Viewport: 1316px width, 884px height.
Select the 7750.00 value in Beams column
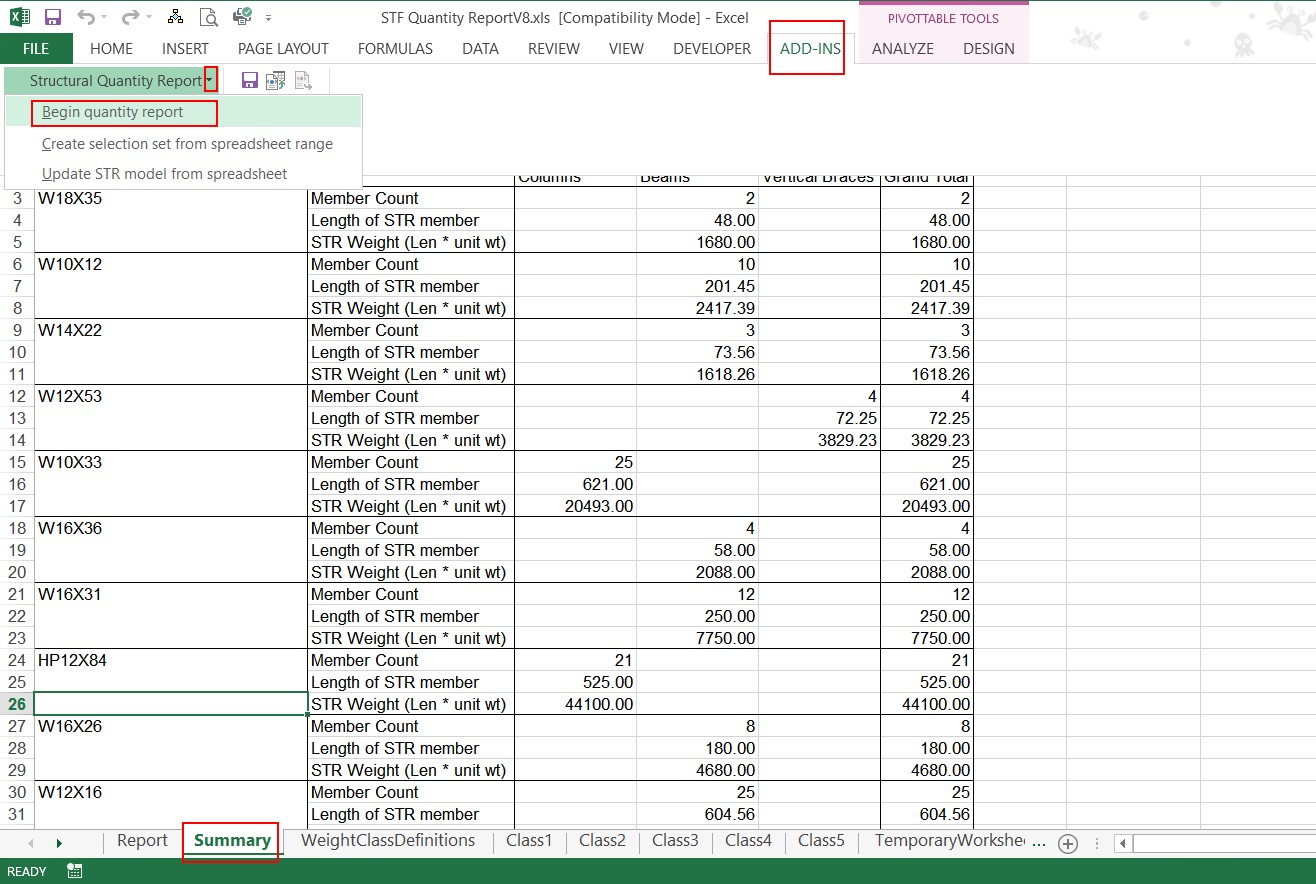[697, 638]
